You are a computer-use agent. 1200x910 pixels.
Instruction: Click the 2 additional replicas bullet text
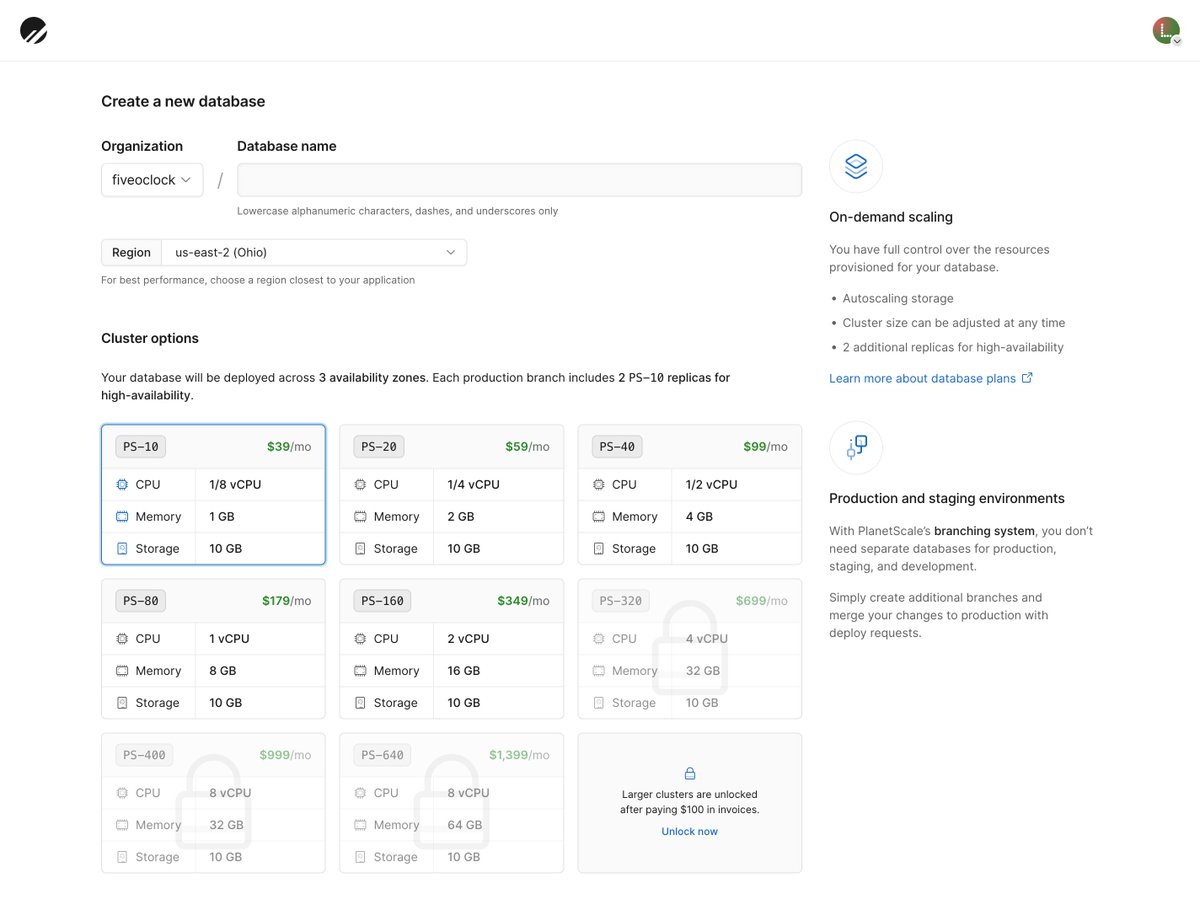click(x=953, y=347)
